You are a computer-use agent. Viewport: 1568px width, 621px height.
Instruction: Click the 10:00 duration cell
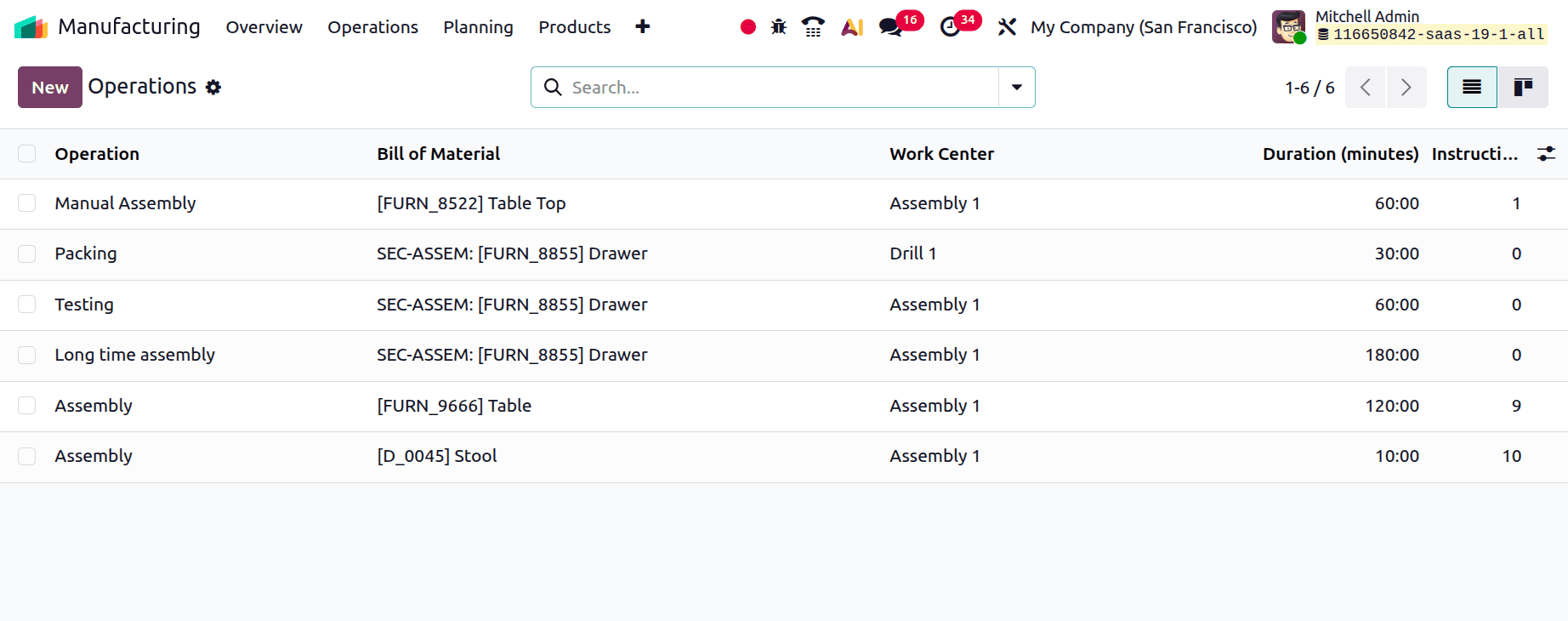(1397, 456)
